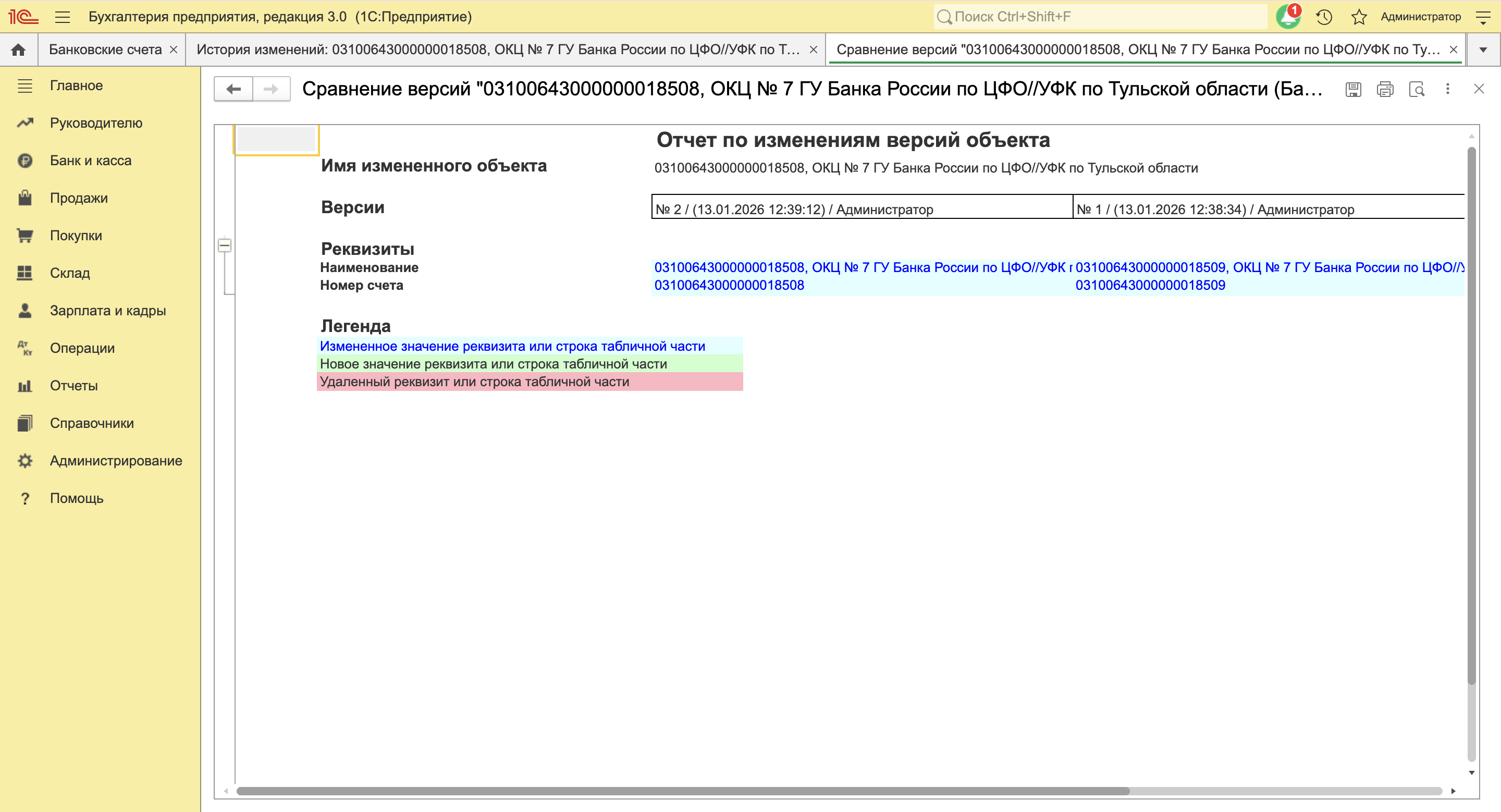The width and height of the screenshot is (1501, 812).
Task: Click the horizontal scrollbar of report
Action: tap(682, 791)
